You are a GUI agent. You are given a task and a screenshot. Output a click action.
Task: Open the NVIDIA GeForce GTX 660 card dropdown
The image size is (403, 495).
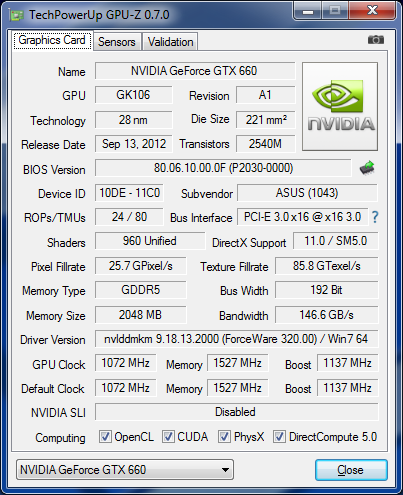tap(125, 470)
